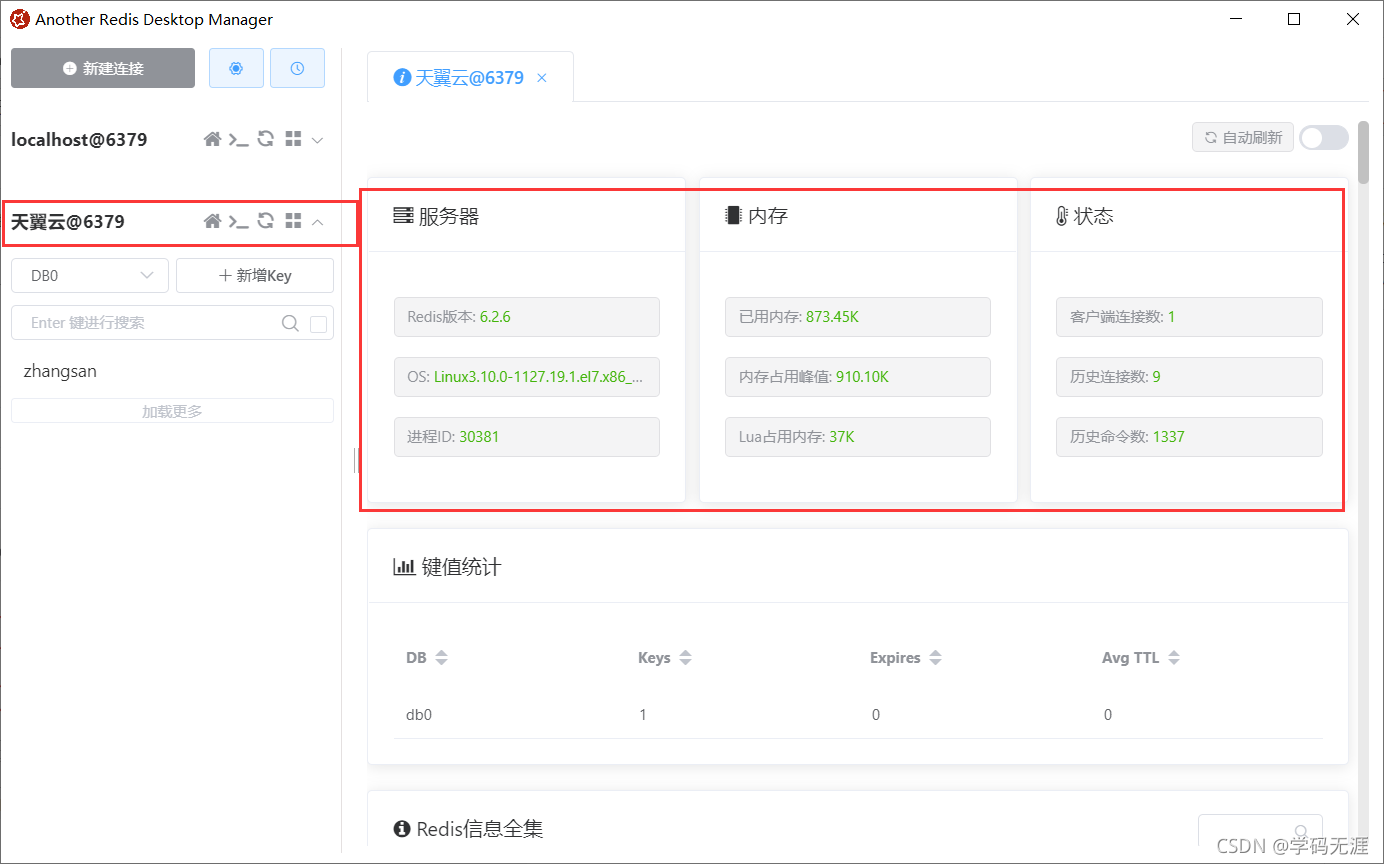Image resolution: width=1384 pixels, height=864 pixels.
Task: Sort statistics table by Avg TTL column
Action: pos(1141,658)
